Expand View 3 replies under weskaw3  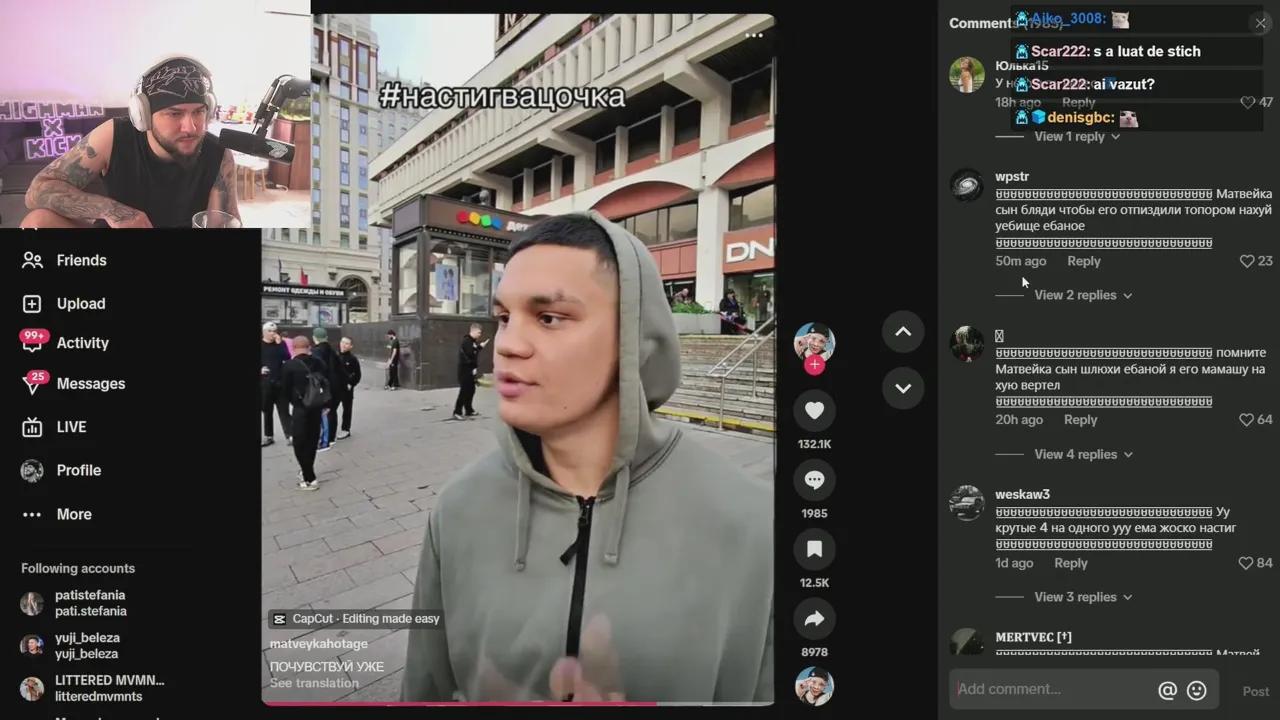(1083, 597)
